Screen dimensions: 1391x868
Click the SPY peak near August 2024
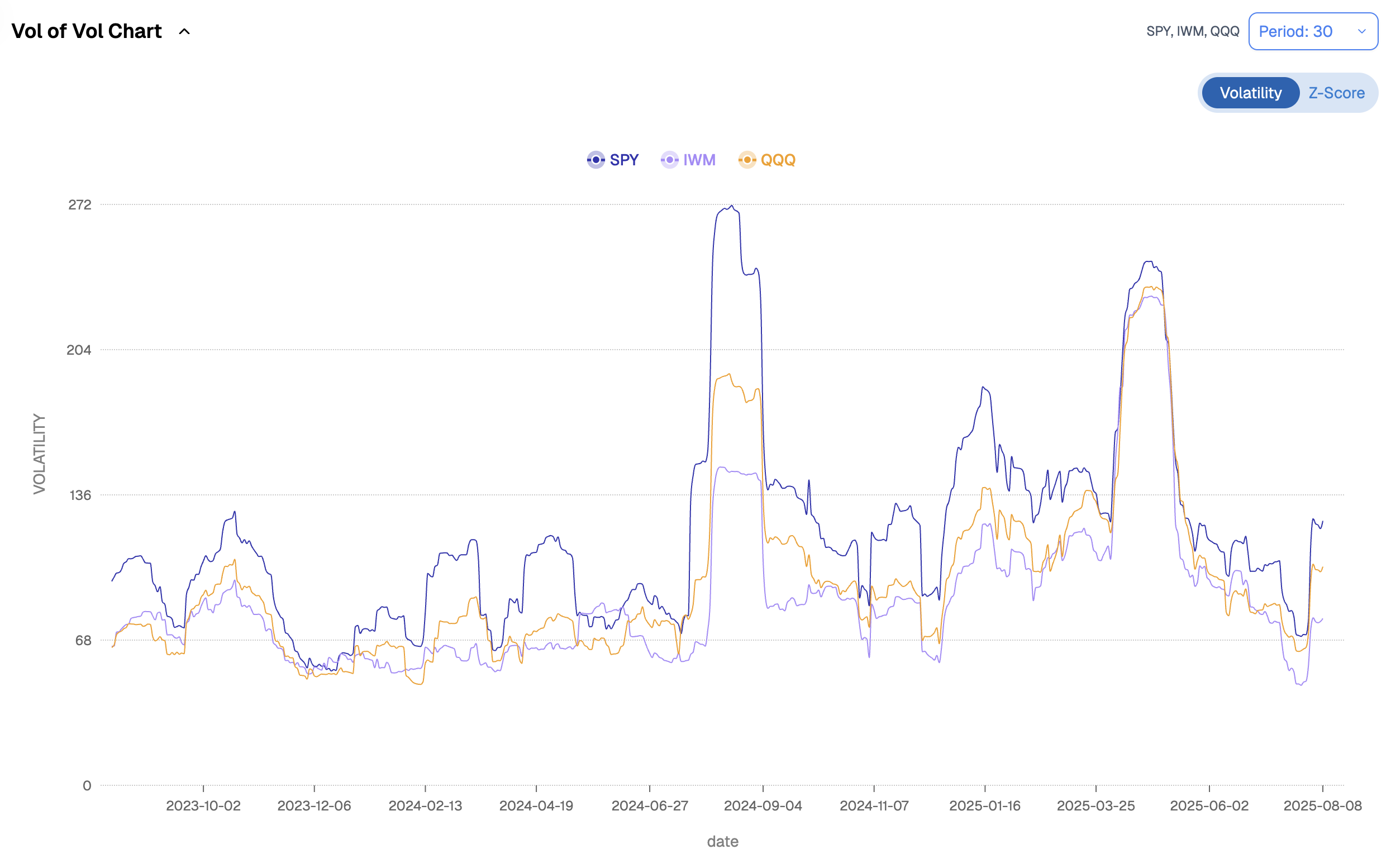click(731, 206)
